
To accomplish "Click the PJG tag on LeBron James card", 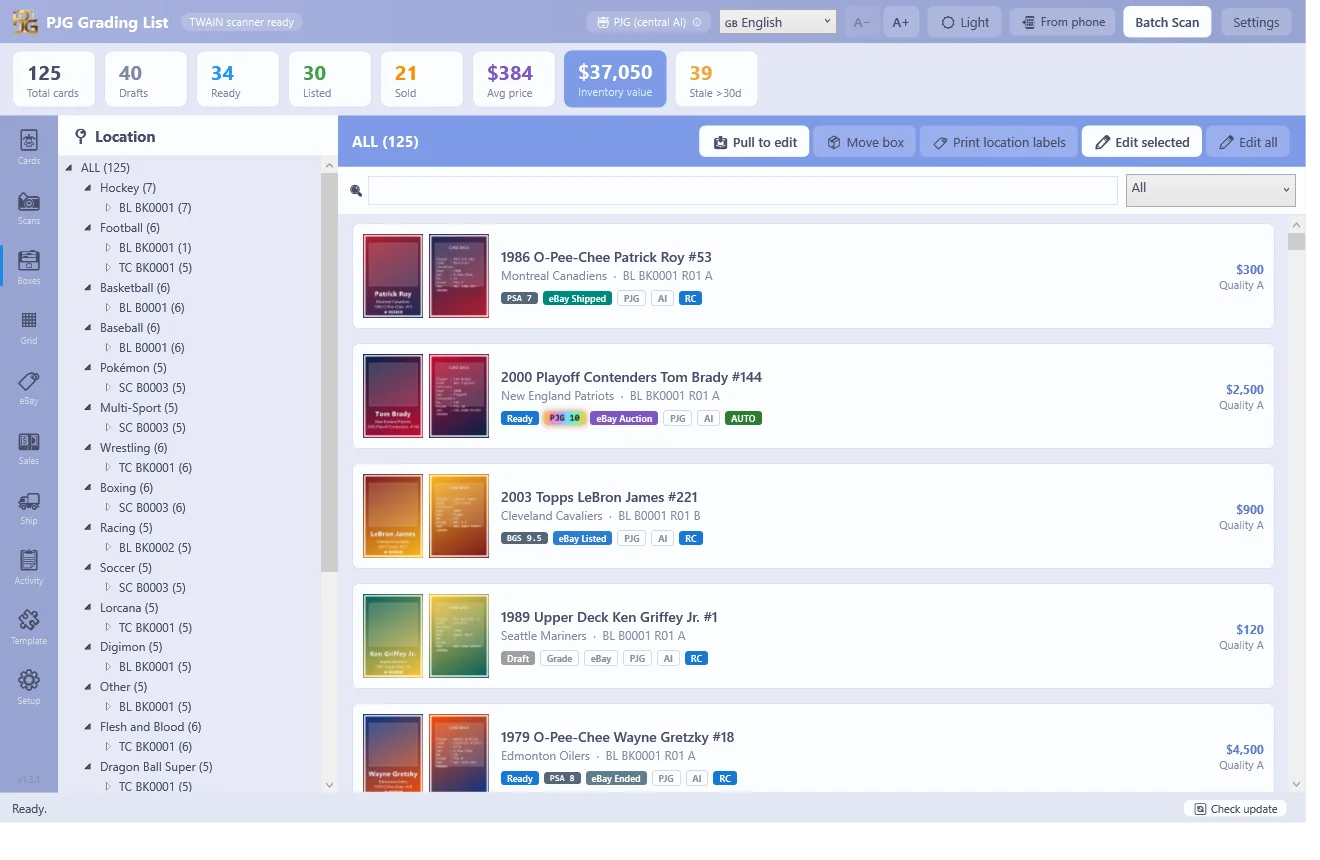I will coord(631,538).
